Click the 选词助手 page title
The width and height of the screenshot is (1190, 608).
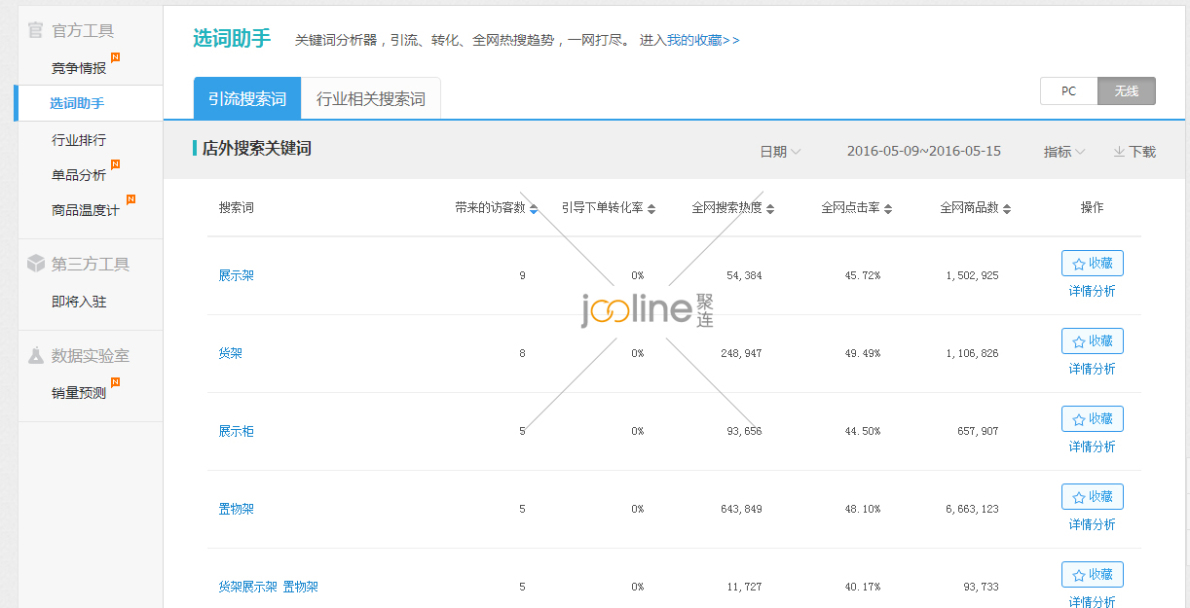click(x=231, y=38)
